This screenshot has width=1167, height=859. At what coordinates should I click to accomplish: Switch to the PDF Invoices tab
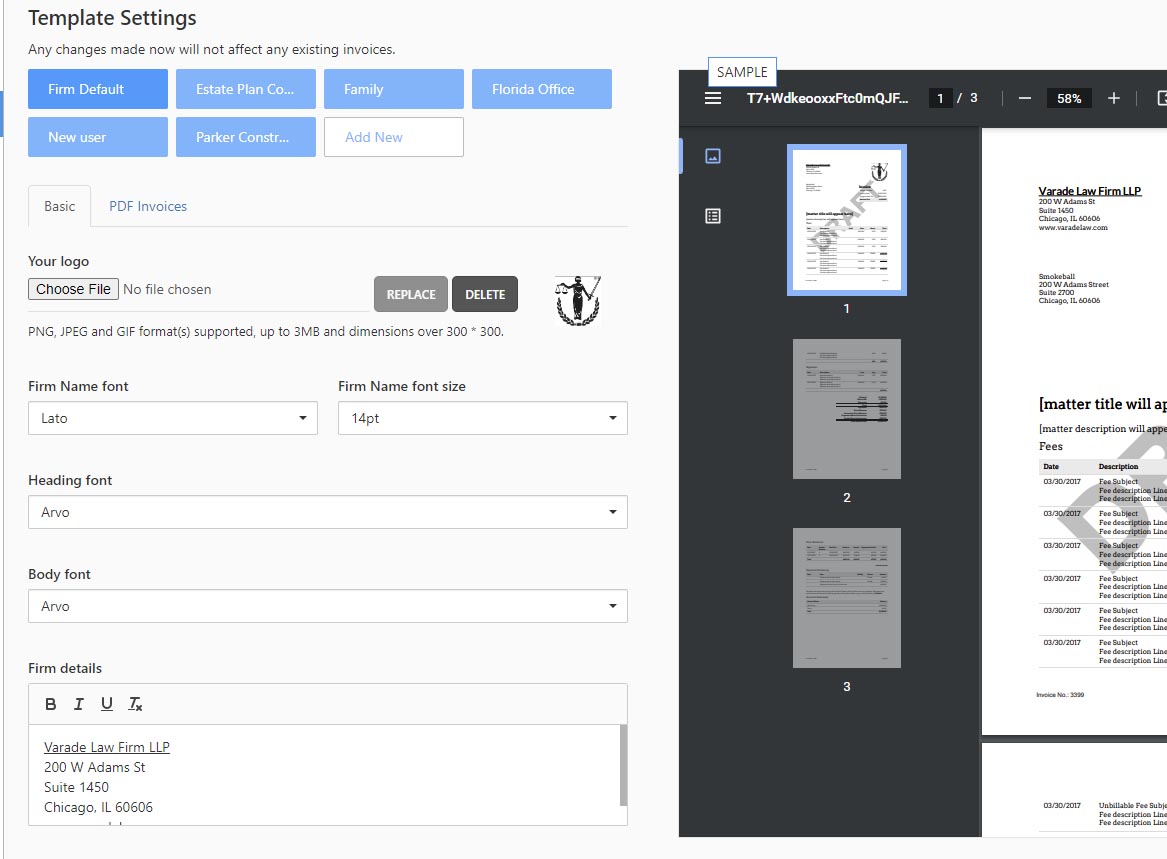tap(148, 206)
